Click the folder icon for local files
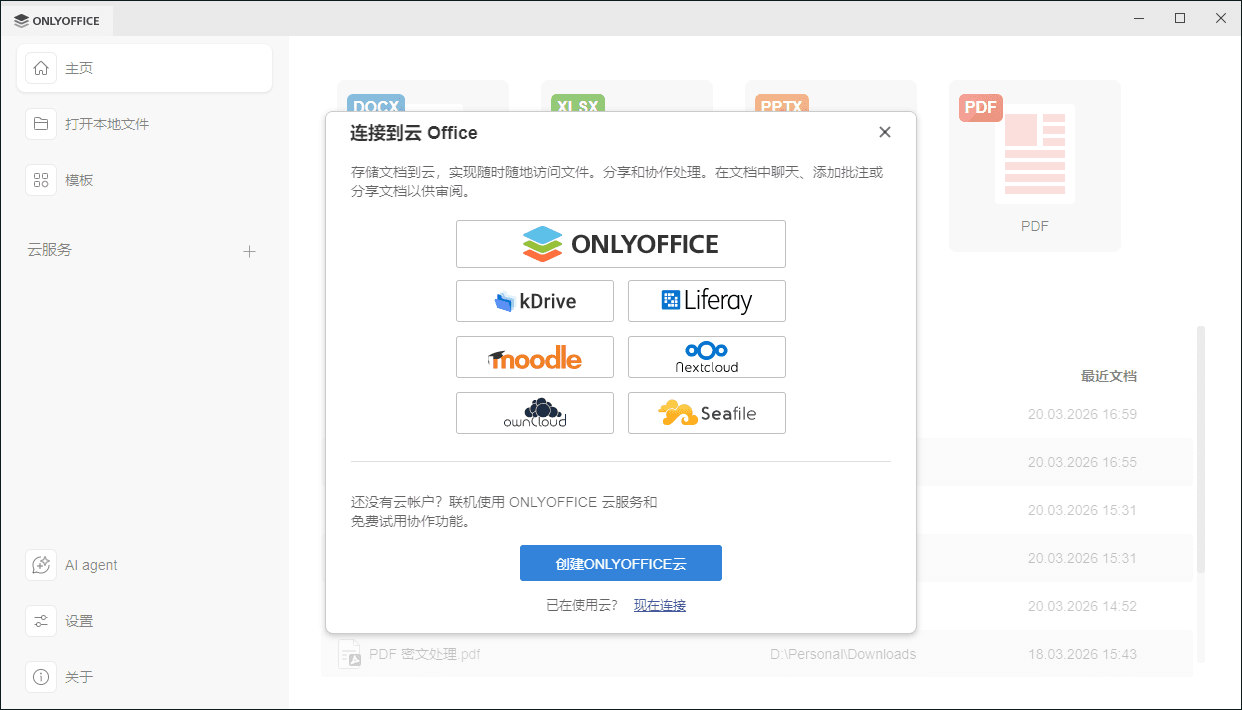The width and height of the screenshot is (1242, 710). point(41,124)
